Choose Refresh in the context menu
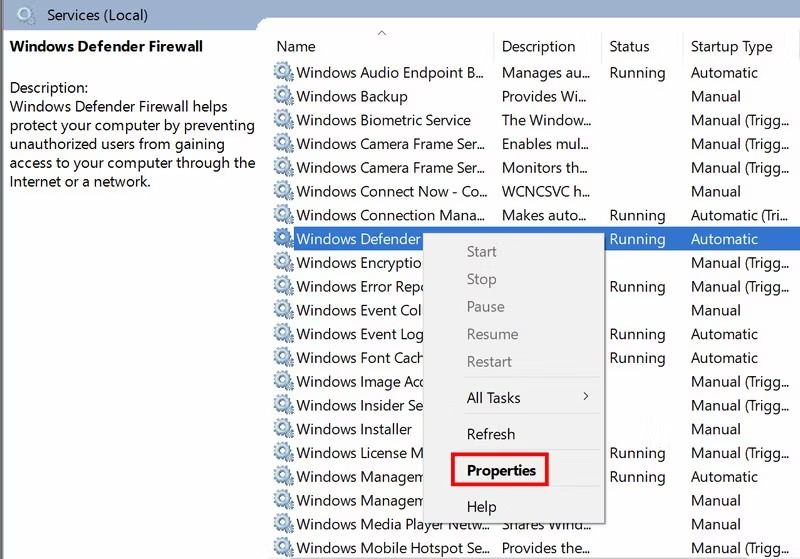This screenshot has width=800, height=559. click(x=491, y=434)
